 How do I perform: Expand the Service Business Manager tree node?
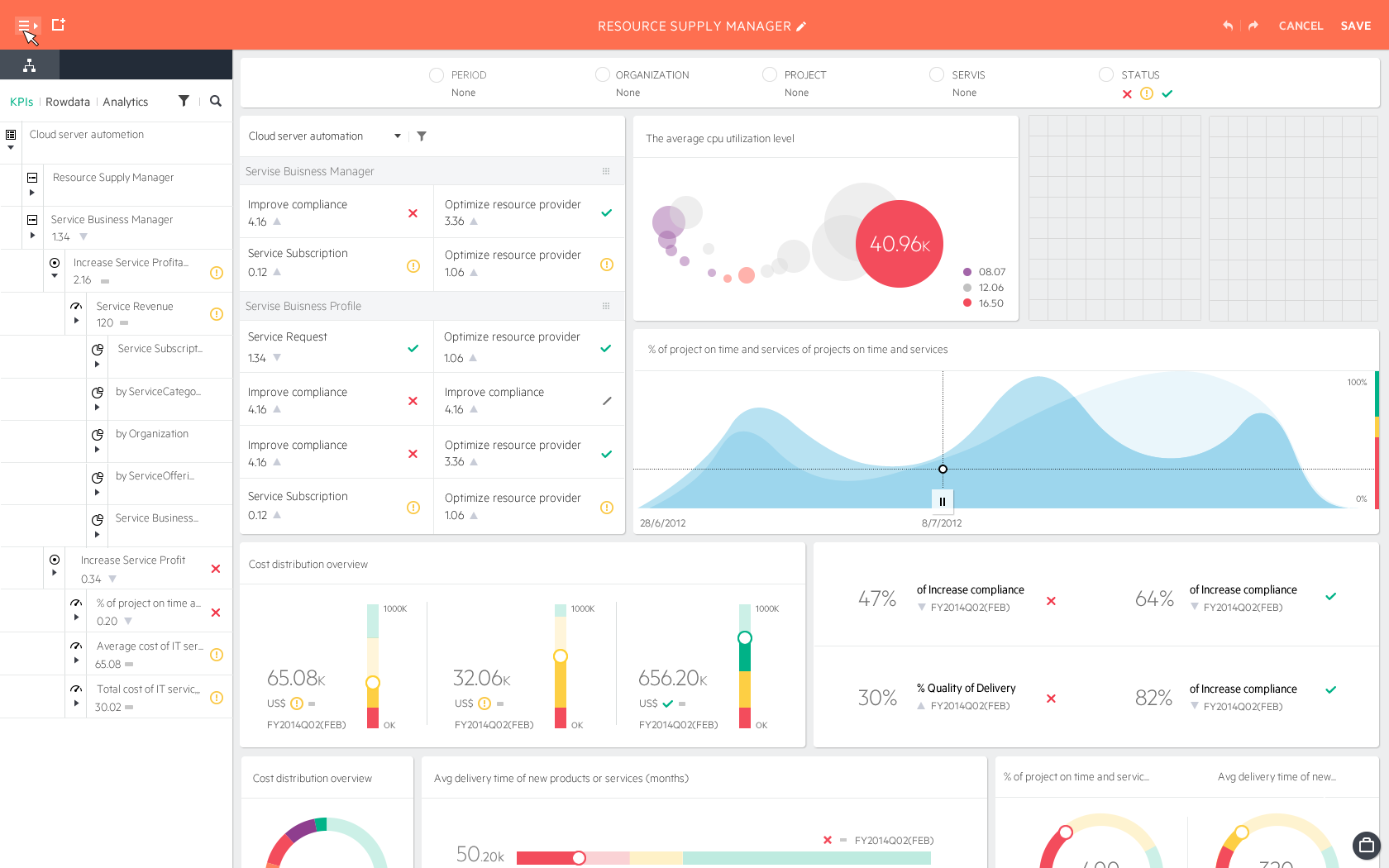[x=32, y=236]
